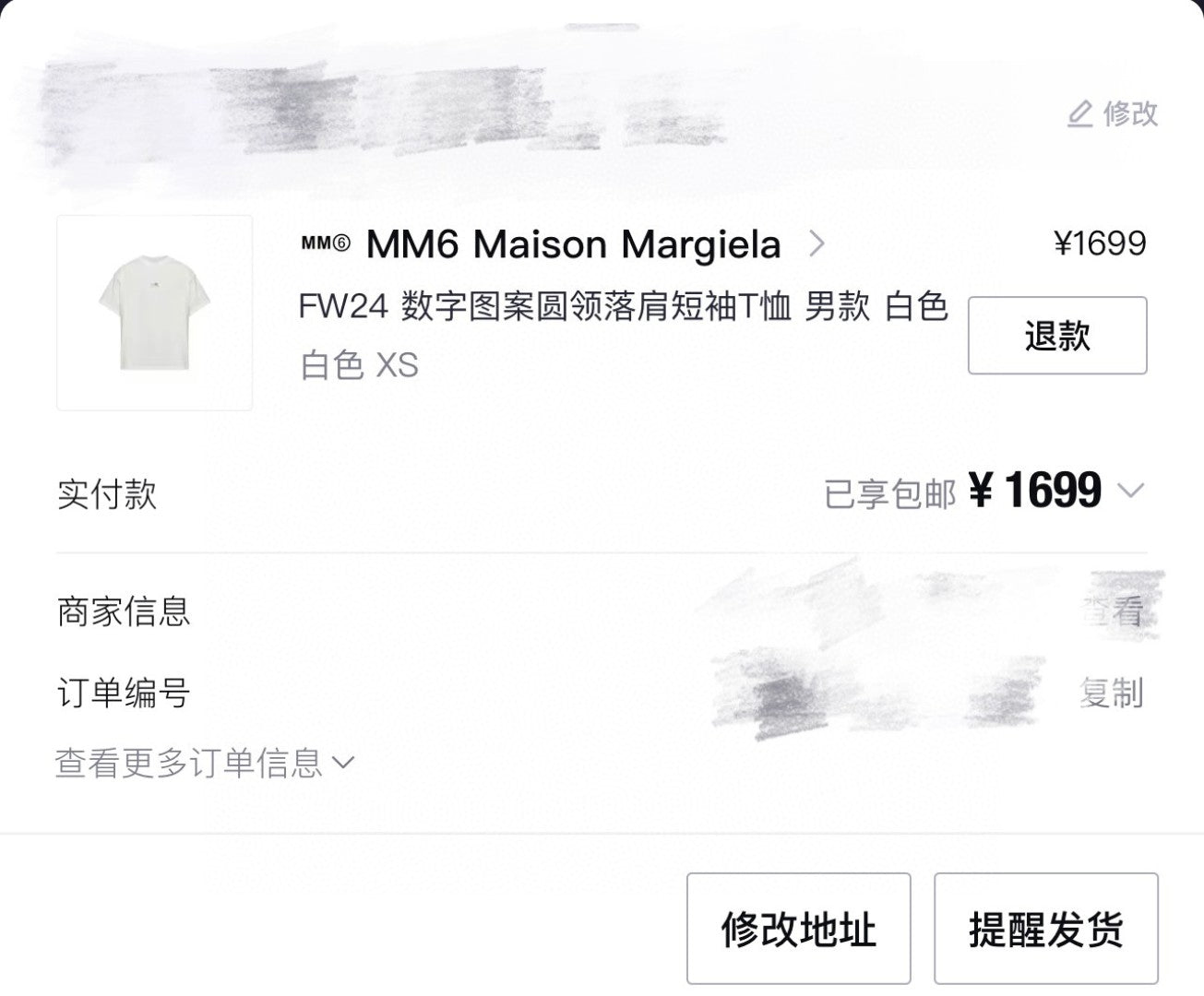Screen dimensions: 1204x996
Task: Click the 商家信息 row label
Action: [124, 611]
